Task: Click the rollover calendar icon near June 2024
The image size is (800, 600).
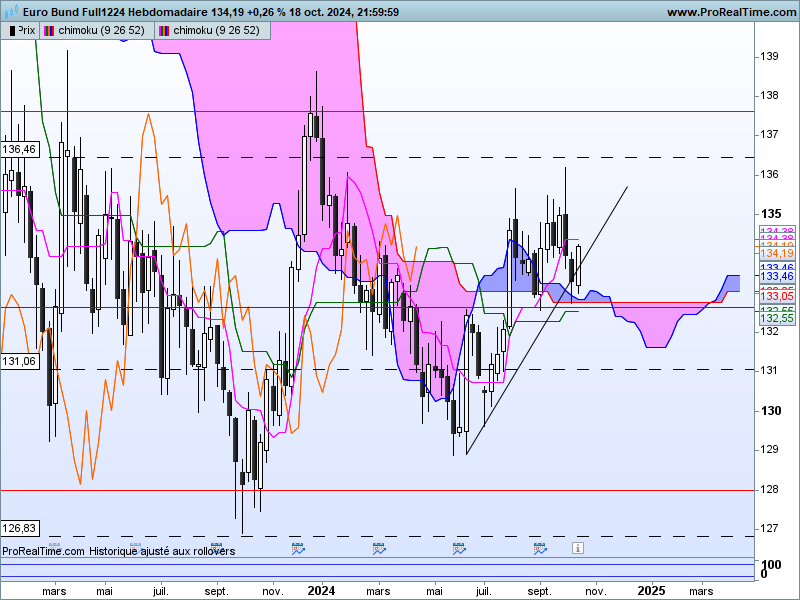Action: 459,549
